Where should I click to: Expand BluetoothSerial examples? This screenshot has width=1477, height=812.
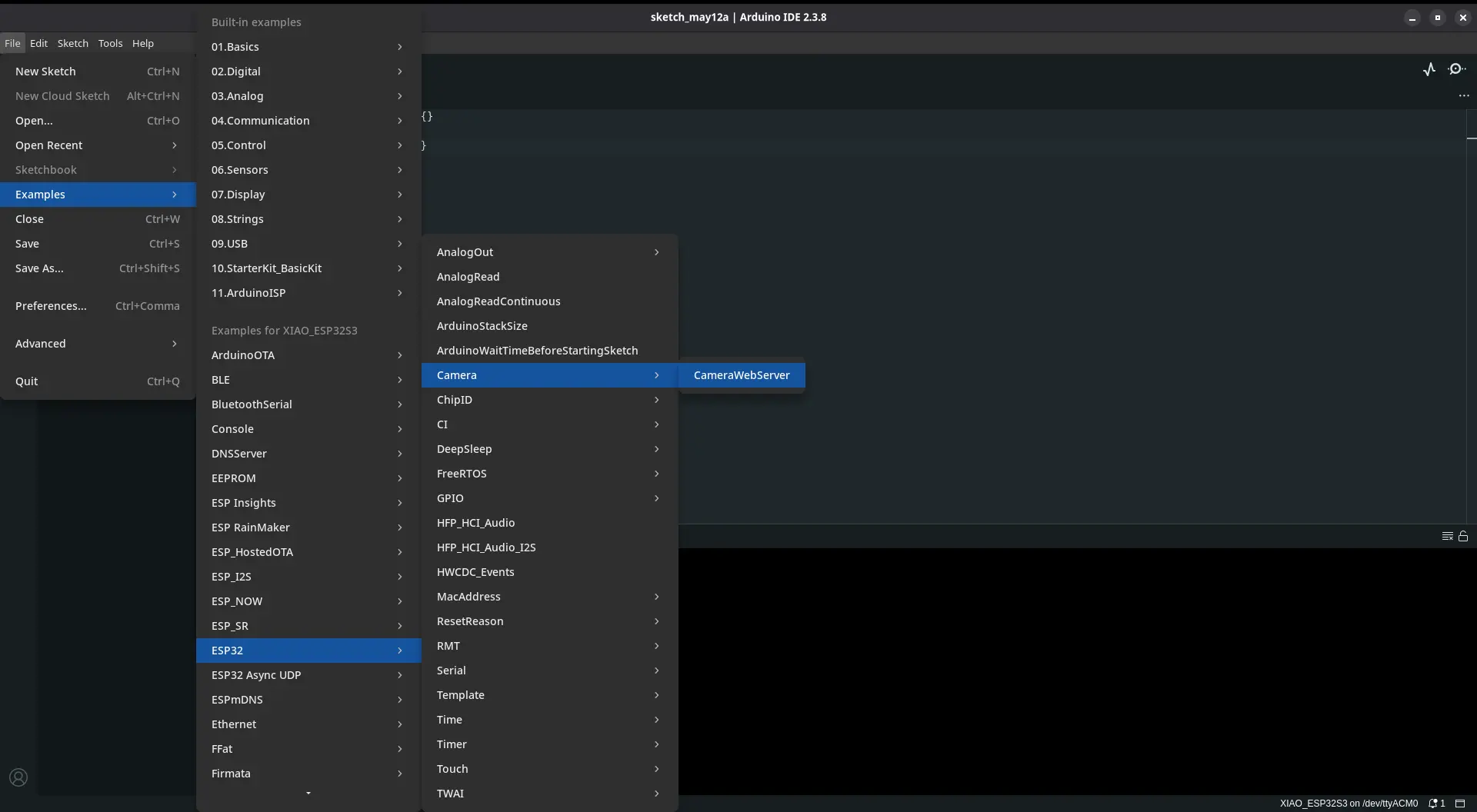(308, 404)
